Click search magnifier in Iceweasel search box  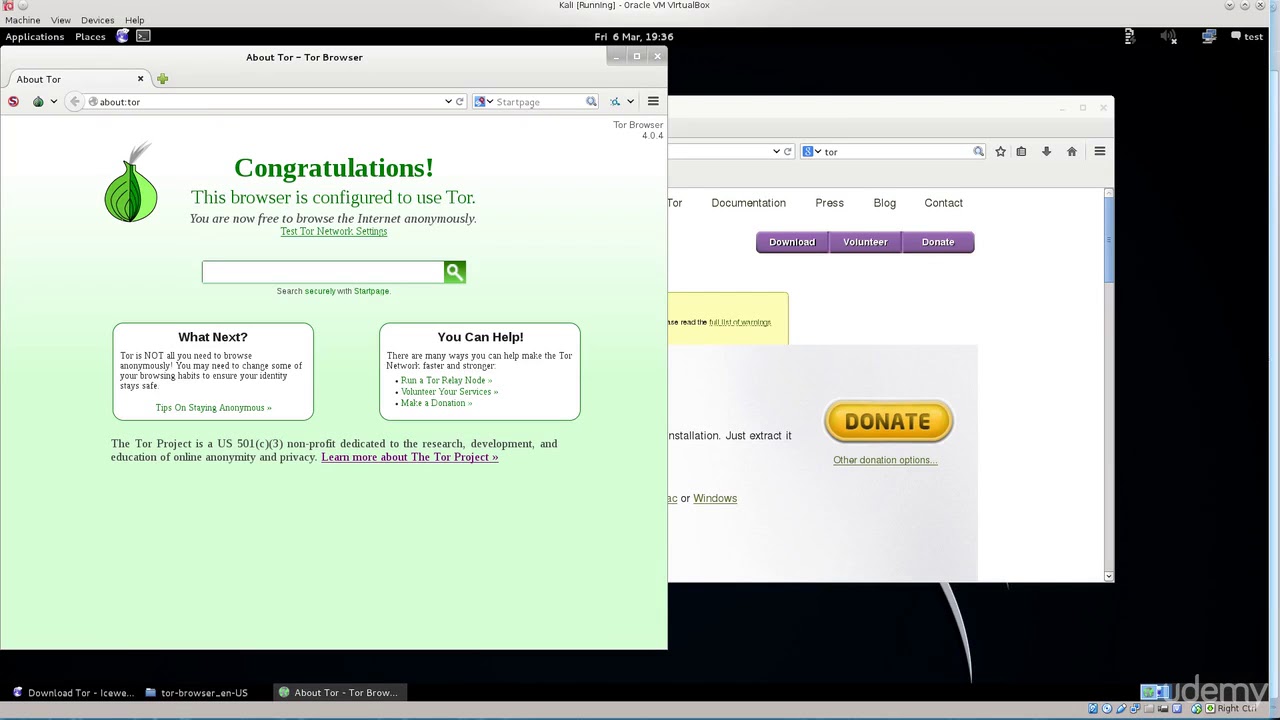pyautogui.click(x=979, y=151)
